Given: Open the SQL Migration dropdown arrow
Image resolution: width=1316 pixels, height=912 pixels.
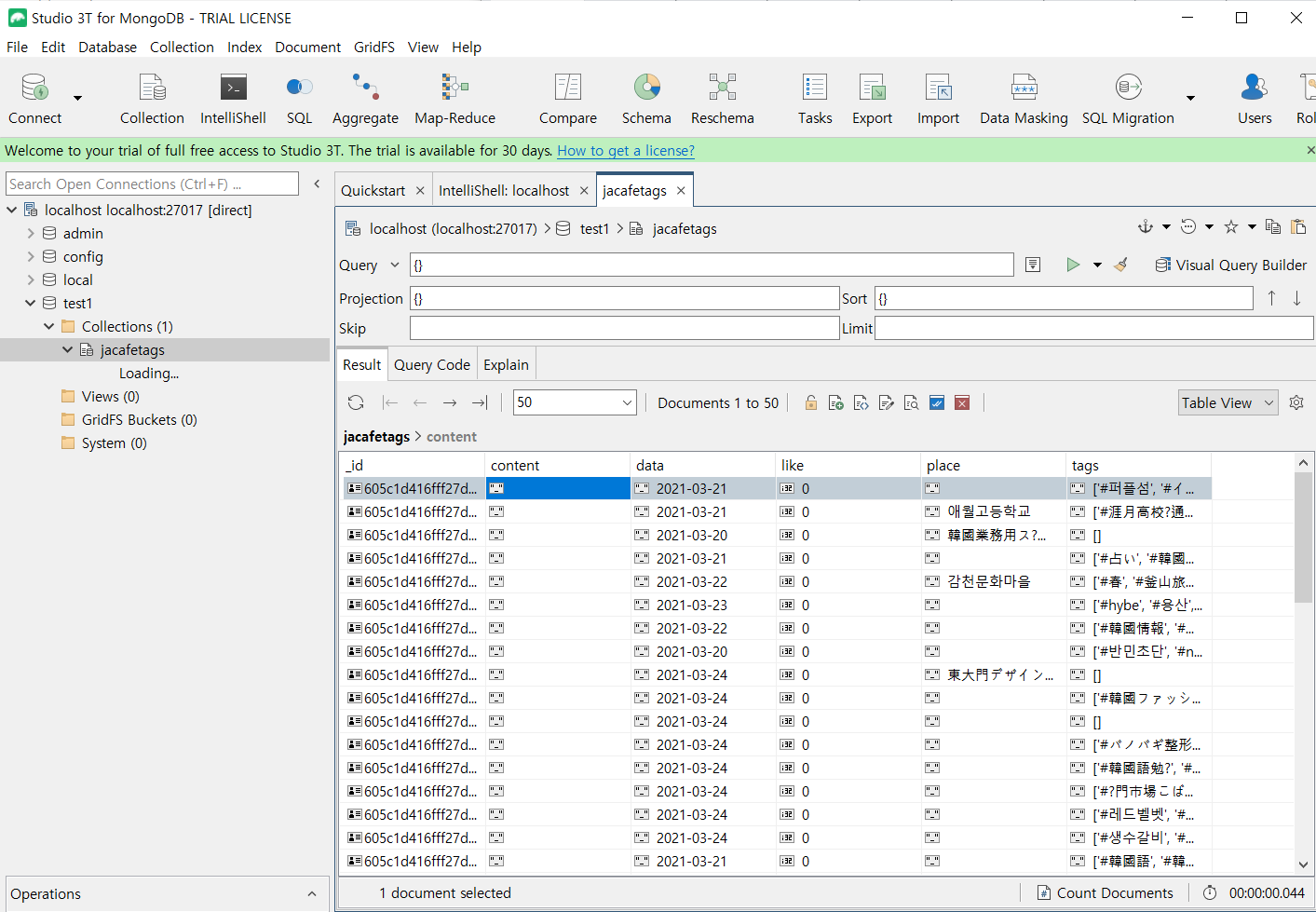Looking at the screenshot, I should point(1190,98).
